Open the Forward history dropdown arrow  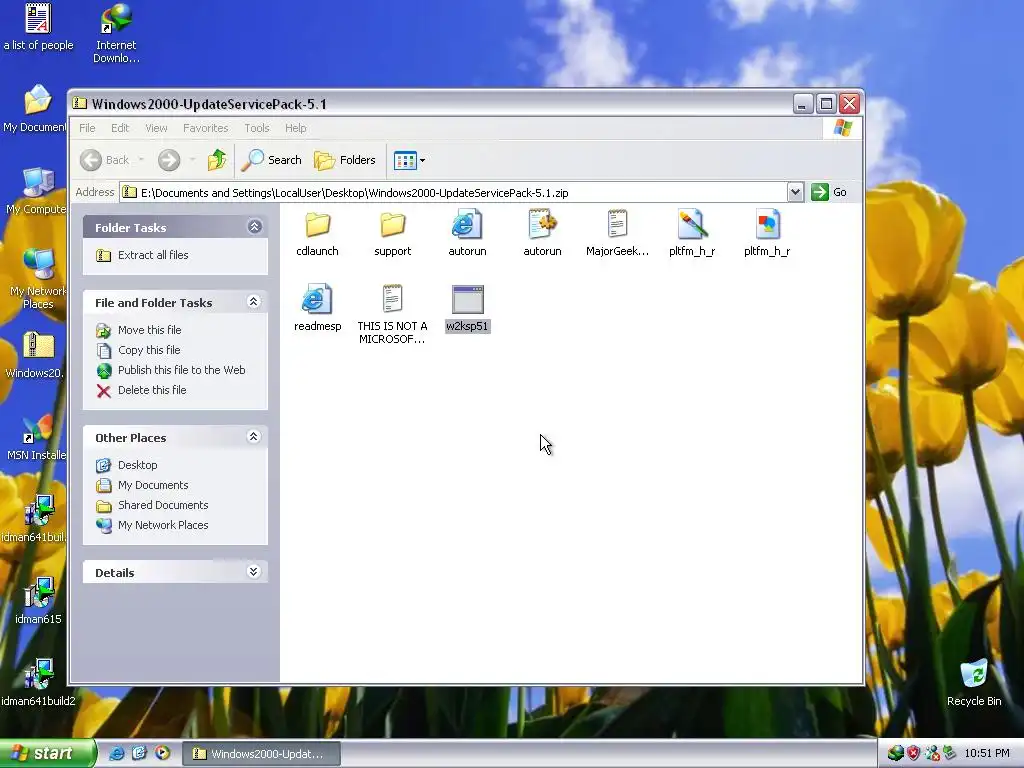(192, 160)
